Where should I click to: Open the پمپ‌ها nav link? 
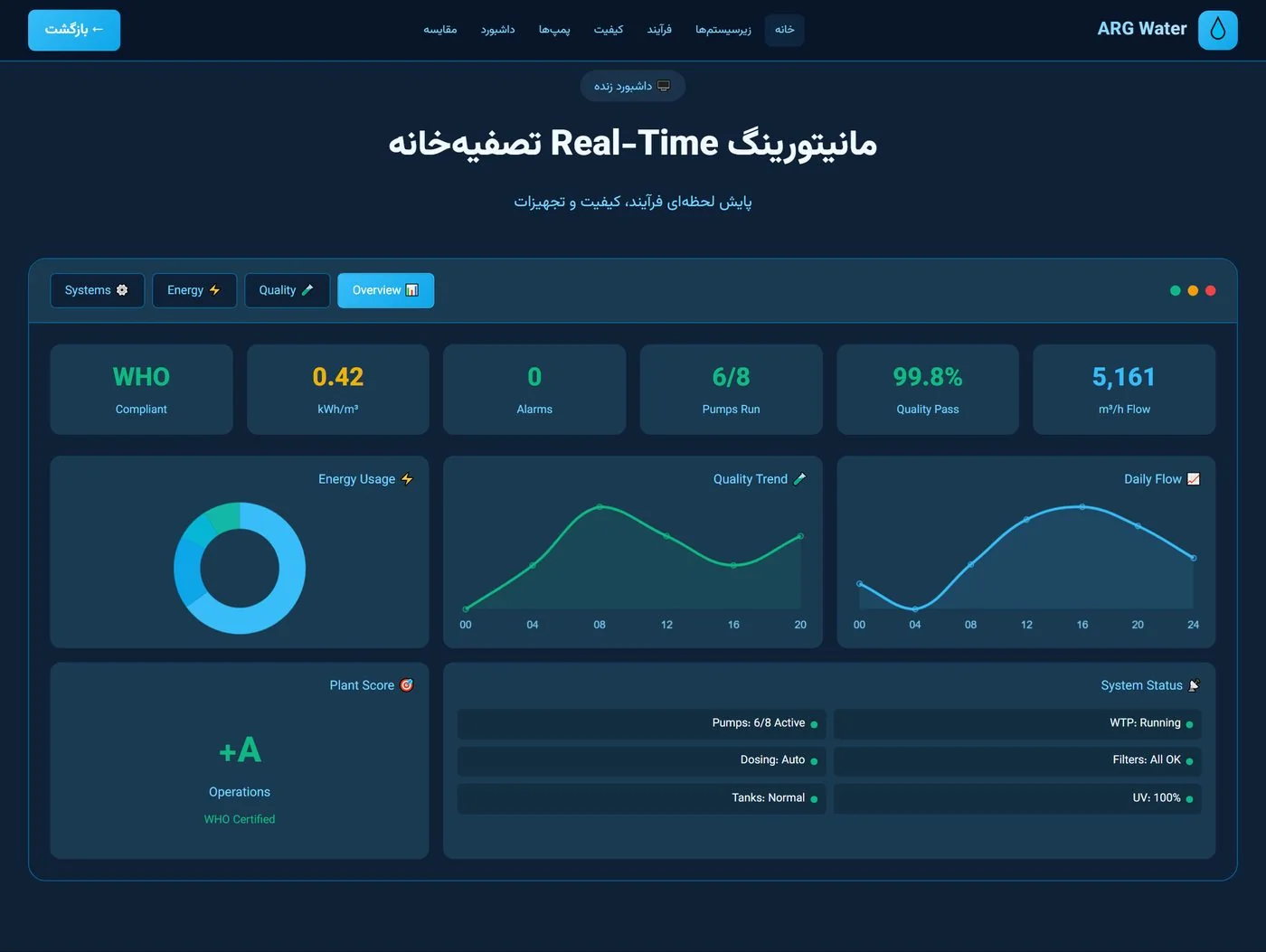tap(554, 30)
